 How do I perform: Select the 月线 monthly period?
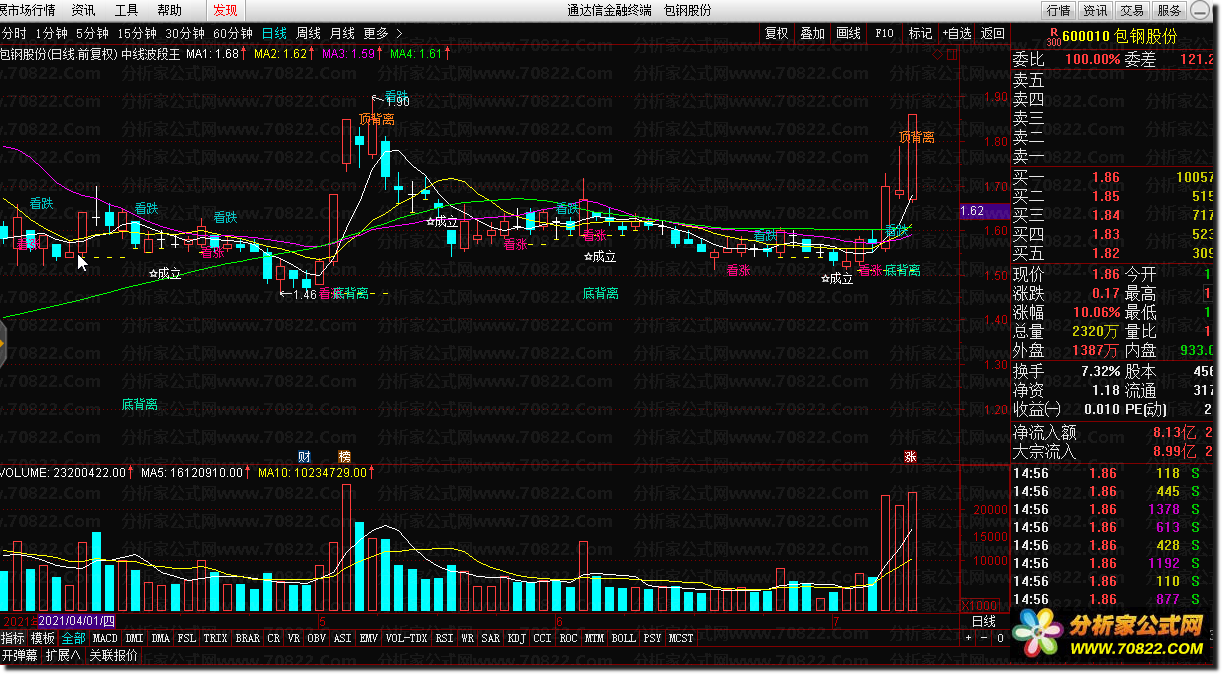[342, 33]
